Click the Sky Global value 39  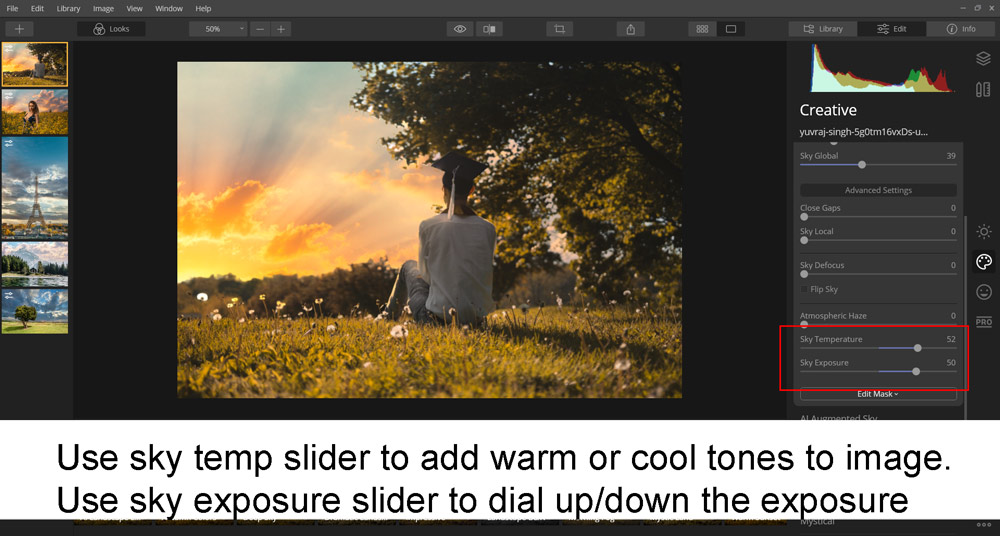point(951,156)
